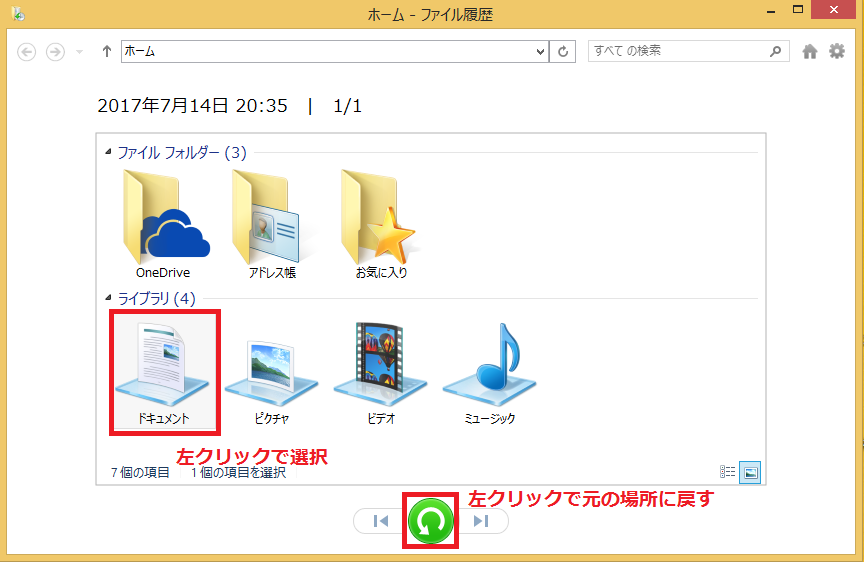The image size is (864, 562).
Task: Switch to details view
Action: (727, 472)
